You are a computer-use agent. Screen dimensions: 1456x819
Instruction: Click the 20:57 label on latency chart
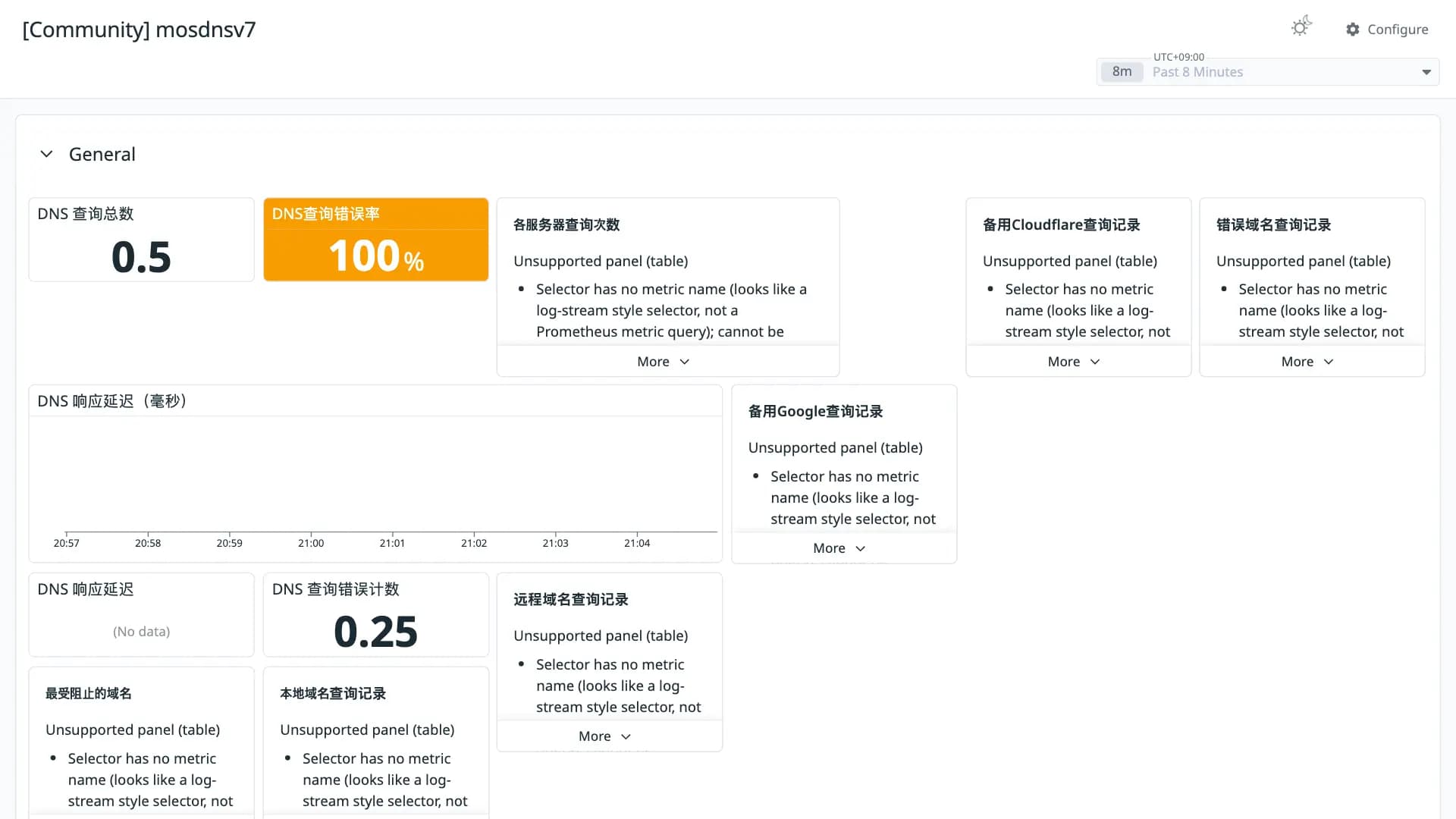(67, 543)
